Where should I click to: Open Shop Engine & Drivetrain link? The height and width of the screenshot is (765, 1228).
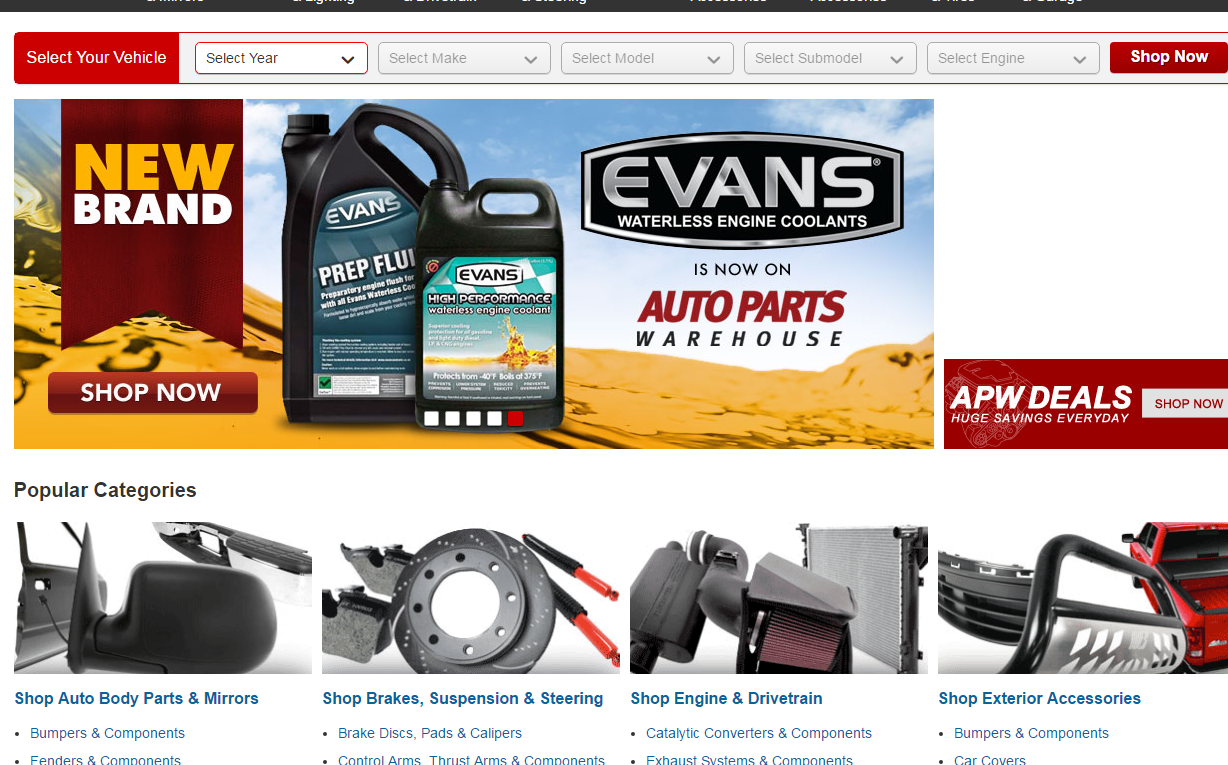click(x=727, y=699)
